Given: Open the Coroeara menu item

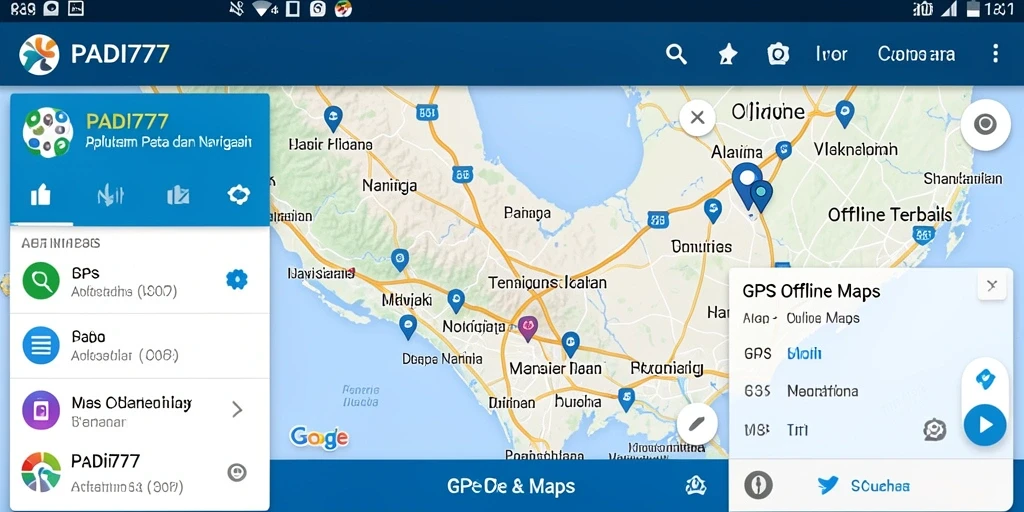Looking at the screenshot, I should click(916, 54).
